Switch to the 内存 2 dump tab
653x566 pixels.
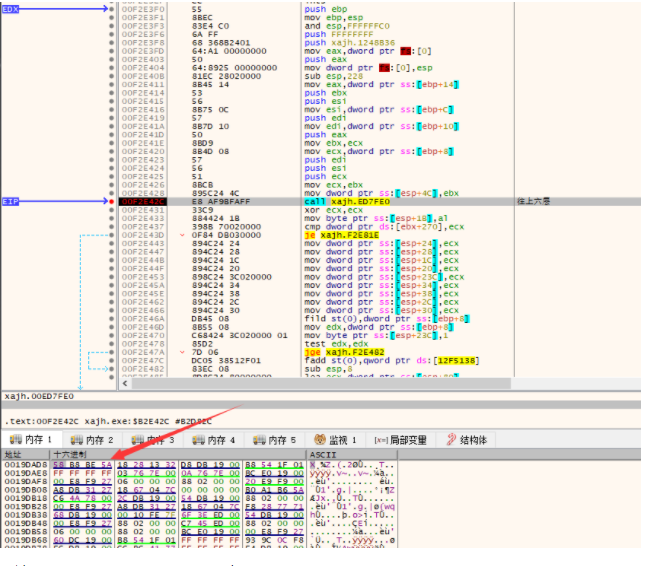click(x=92, y=440)
